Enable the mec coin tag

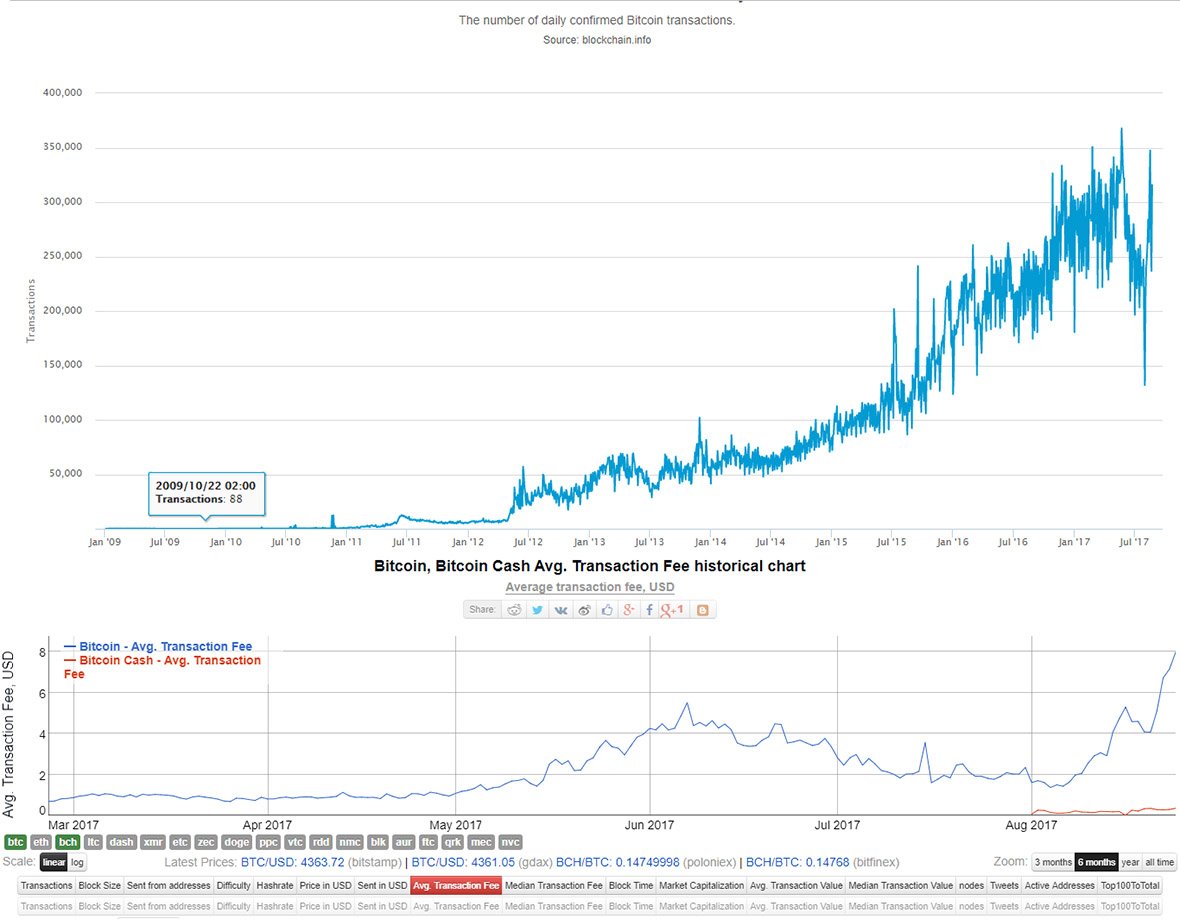pyautogui.click(x=481, y=842)
